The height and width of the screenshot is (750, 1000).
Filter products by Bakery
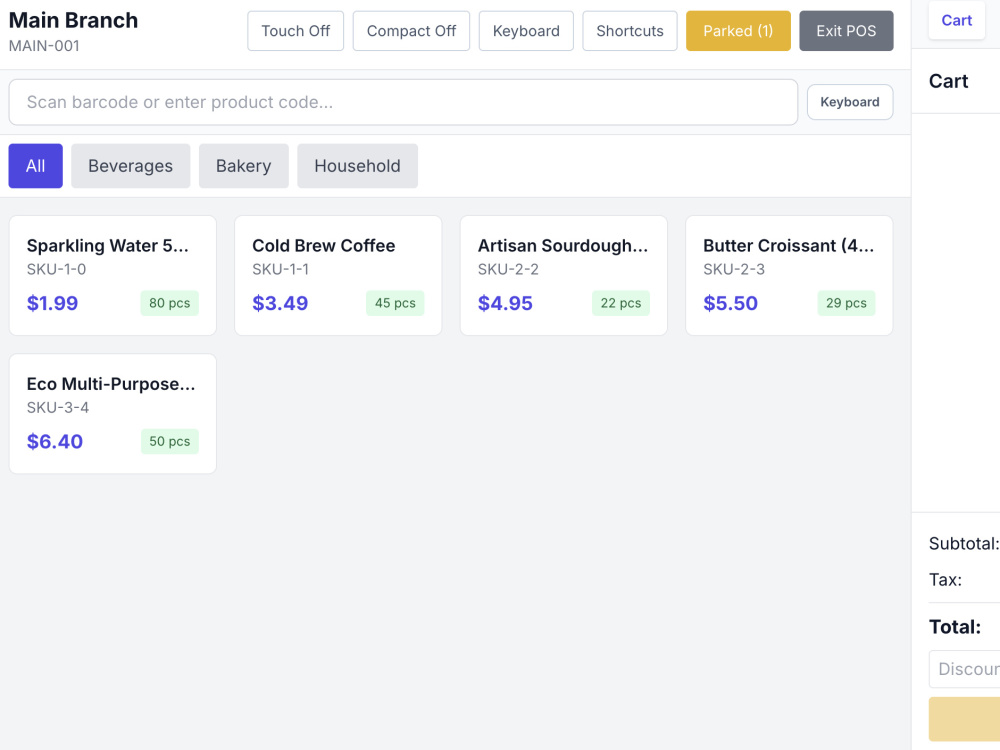coord(244,166)
